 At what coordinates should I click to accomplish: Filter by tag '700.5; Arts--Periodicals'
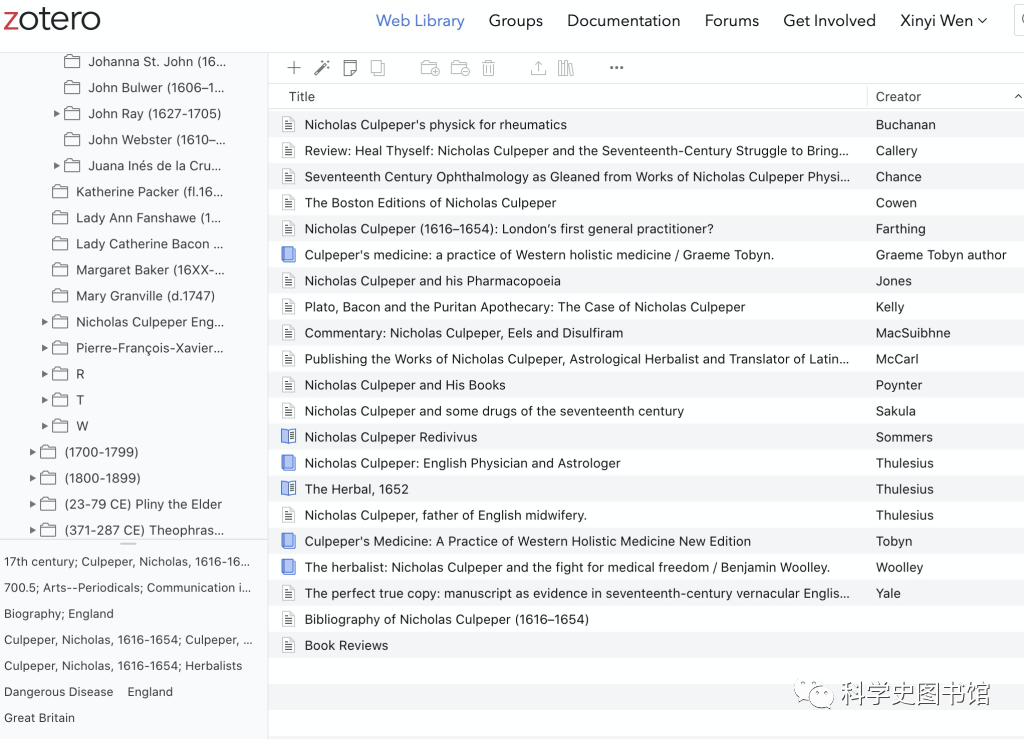127,588
